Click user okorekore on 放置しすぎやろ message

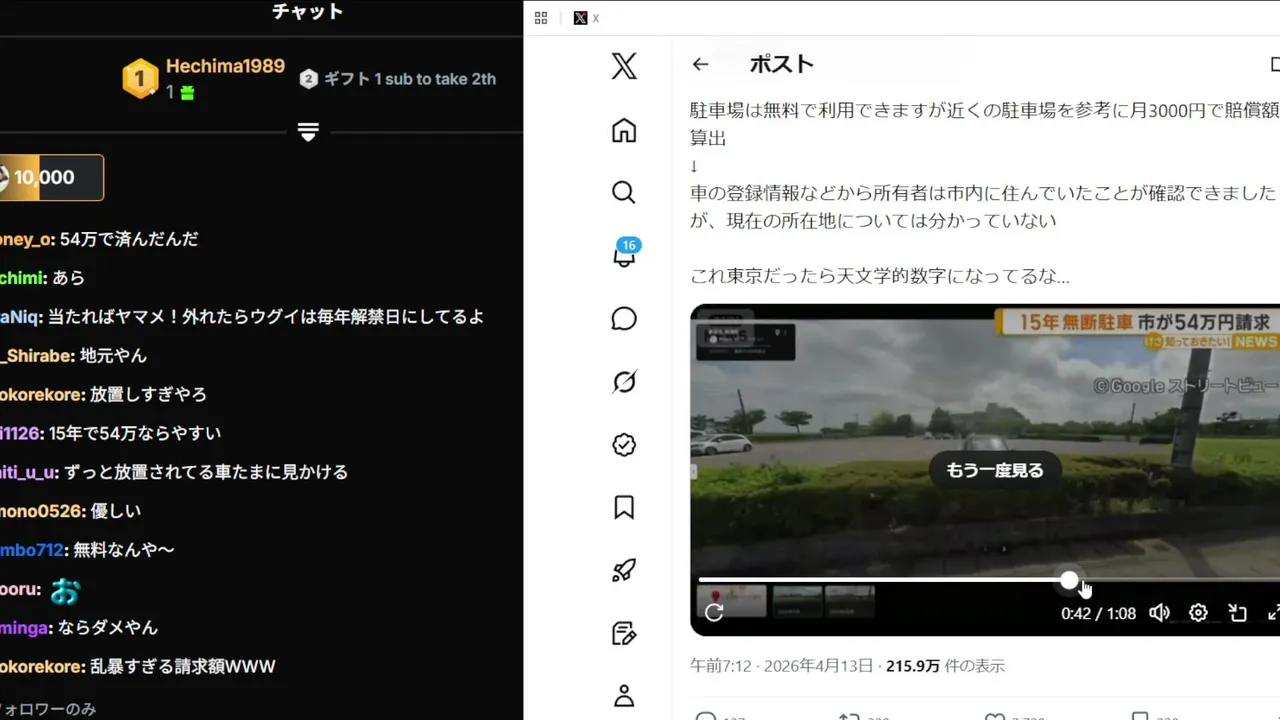coord(42,395)
